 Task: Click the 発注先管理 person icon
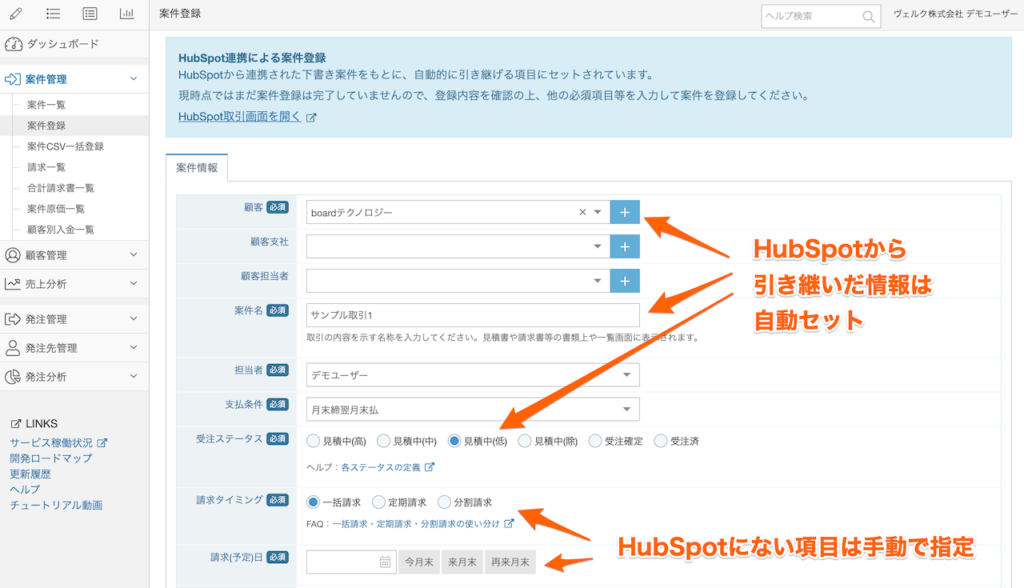click(12, 348)
